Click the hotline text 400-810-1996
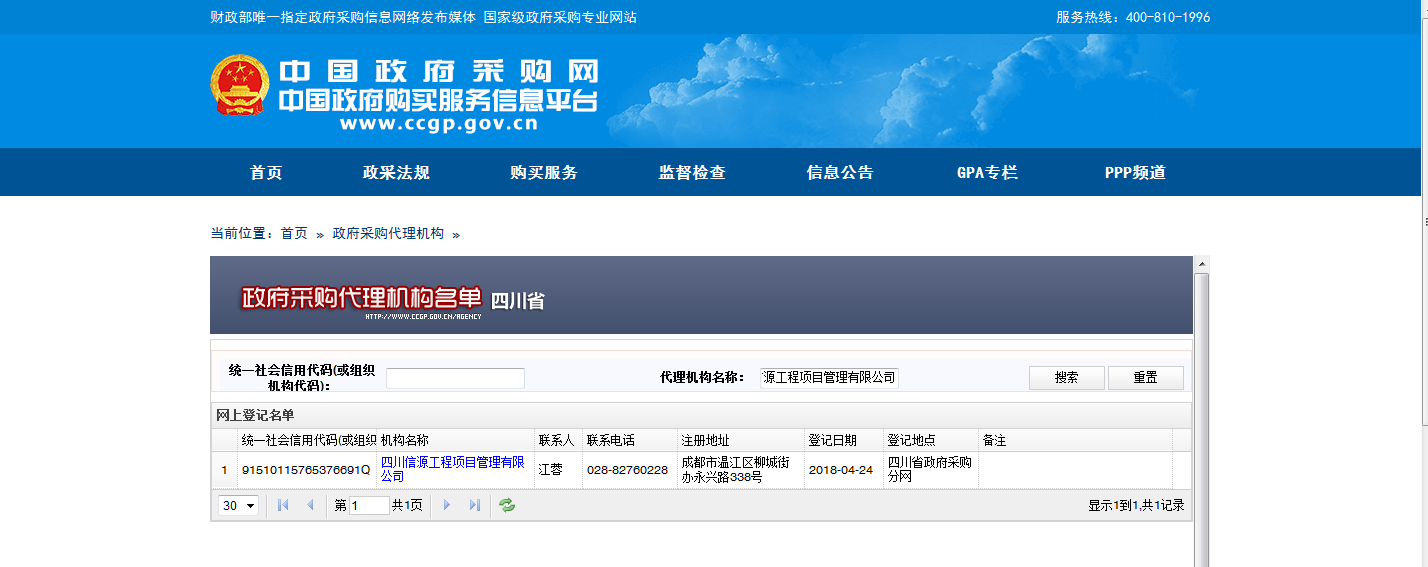The width and height of the screenshot is (1428, 567). (1168, 17)
